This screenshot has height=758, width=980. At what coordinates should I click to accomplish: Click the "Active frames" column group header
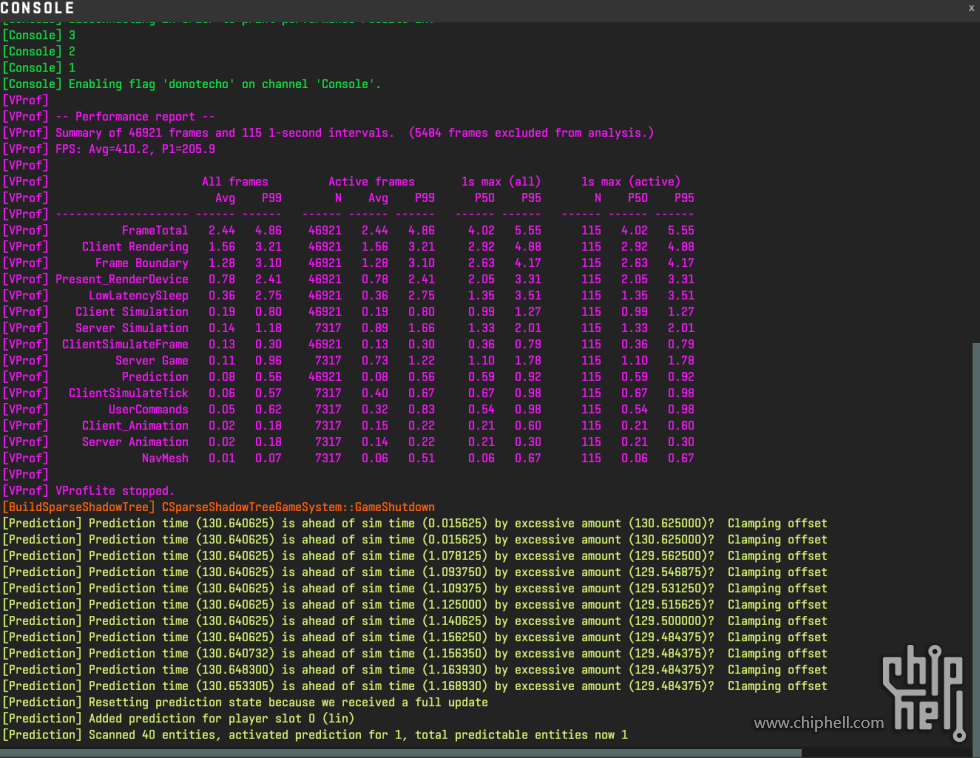[x=371, y=181]
